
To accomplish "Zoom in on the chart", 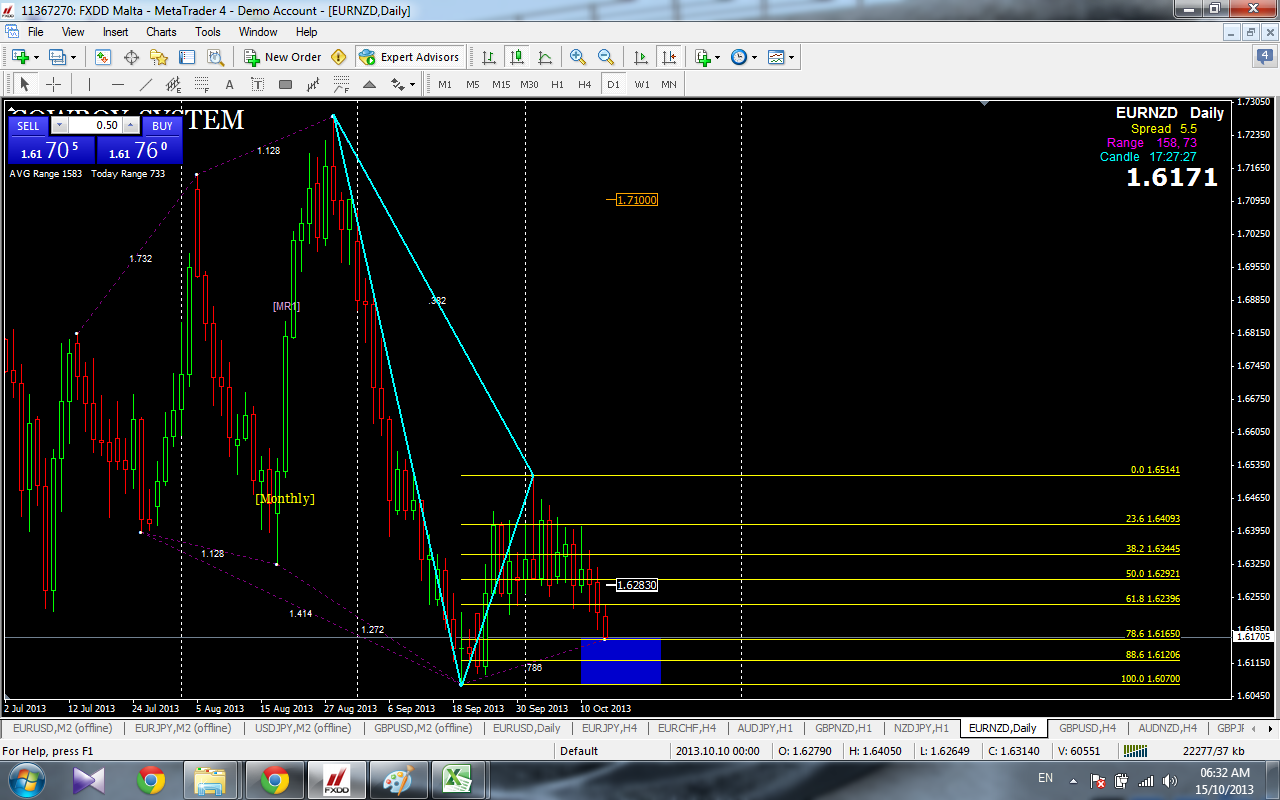I will pos(578,57).
